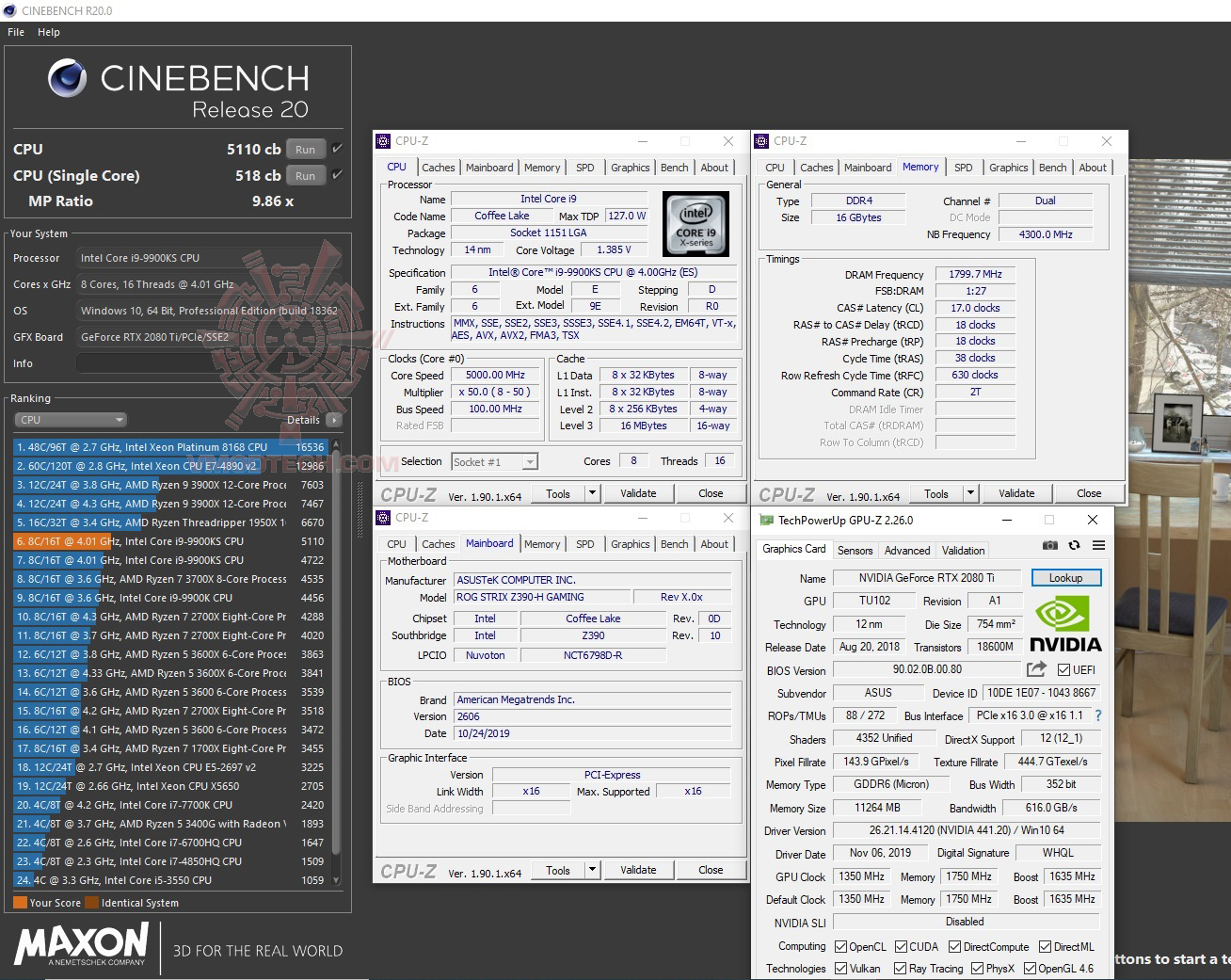Run the CPU multi-core benchmark
The height and width of the screenshot is (980, 1231).
[x=305, y=149]
